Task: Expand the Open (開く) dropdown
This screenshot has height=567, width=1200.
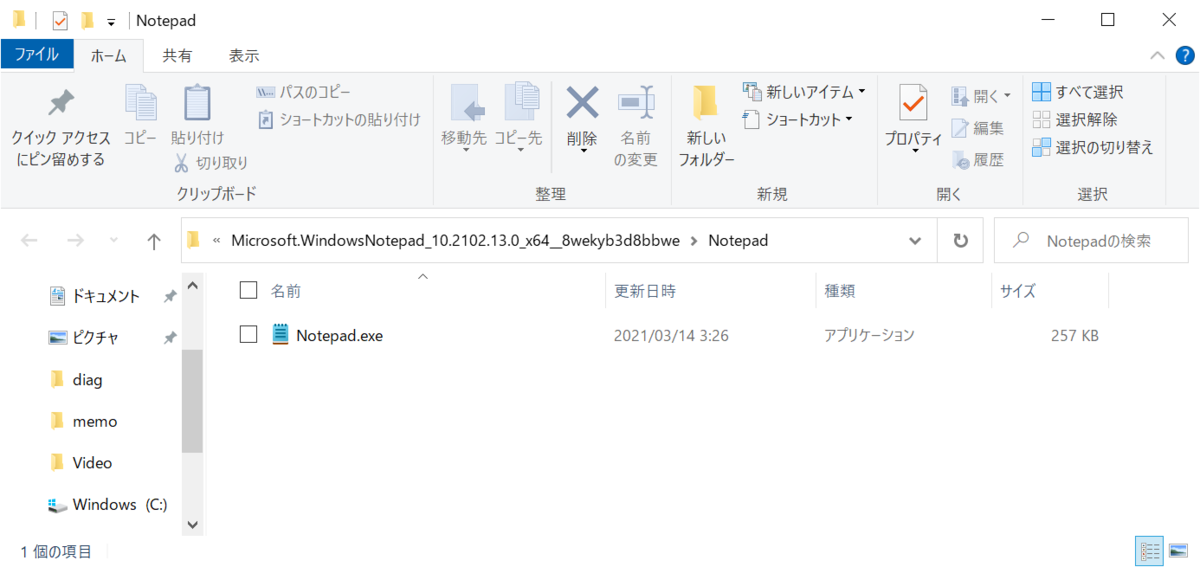Action: [980, 96]
